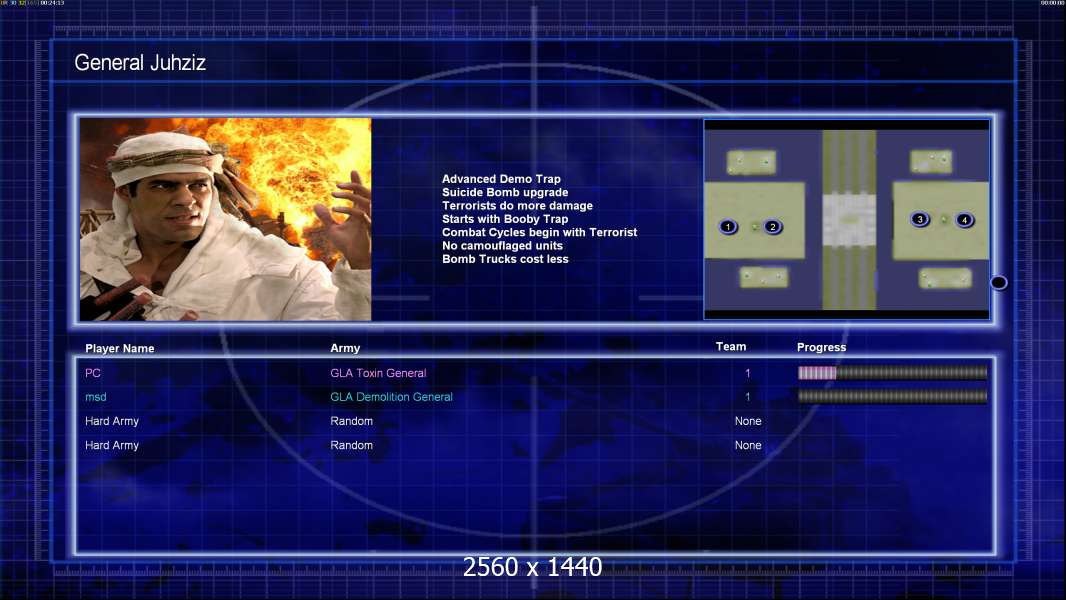Click the General Juhziz title
1066x600 pixels.
coord(140,63)
